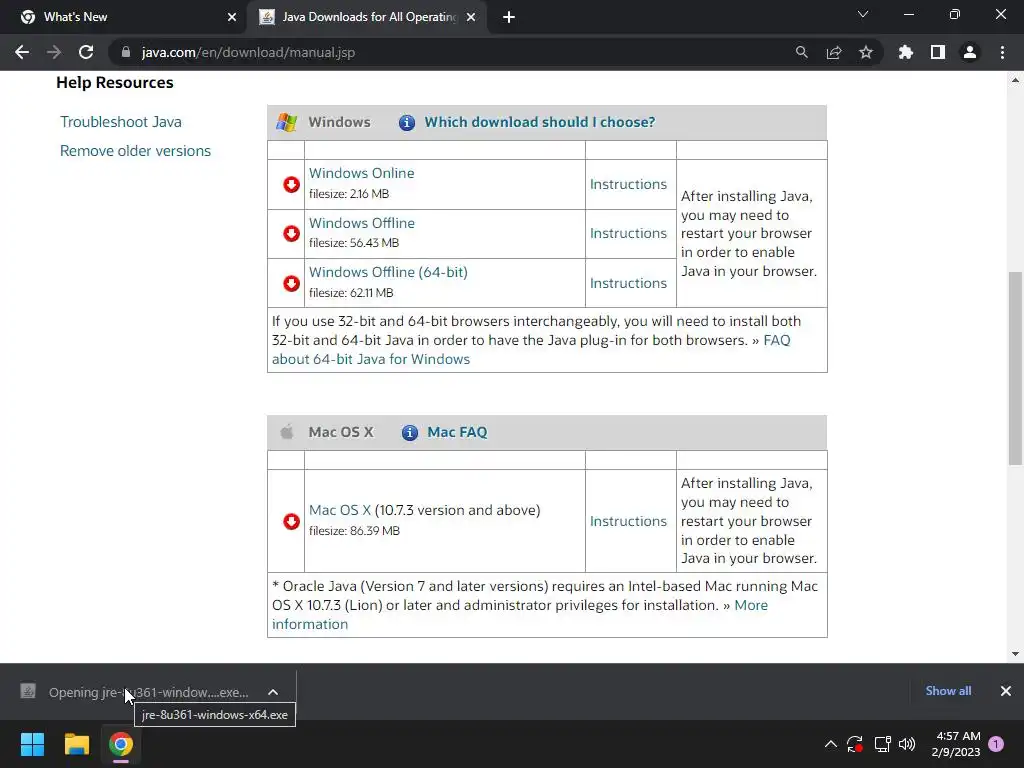
Task: Click the red download icon for Windows Online
Action: coord(291,185)
